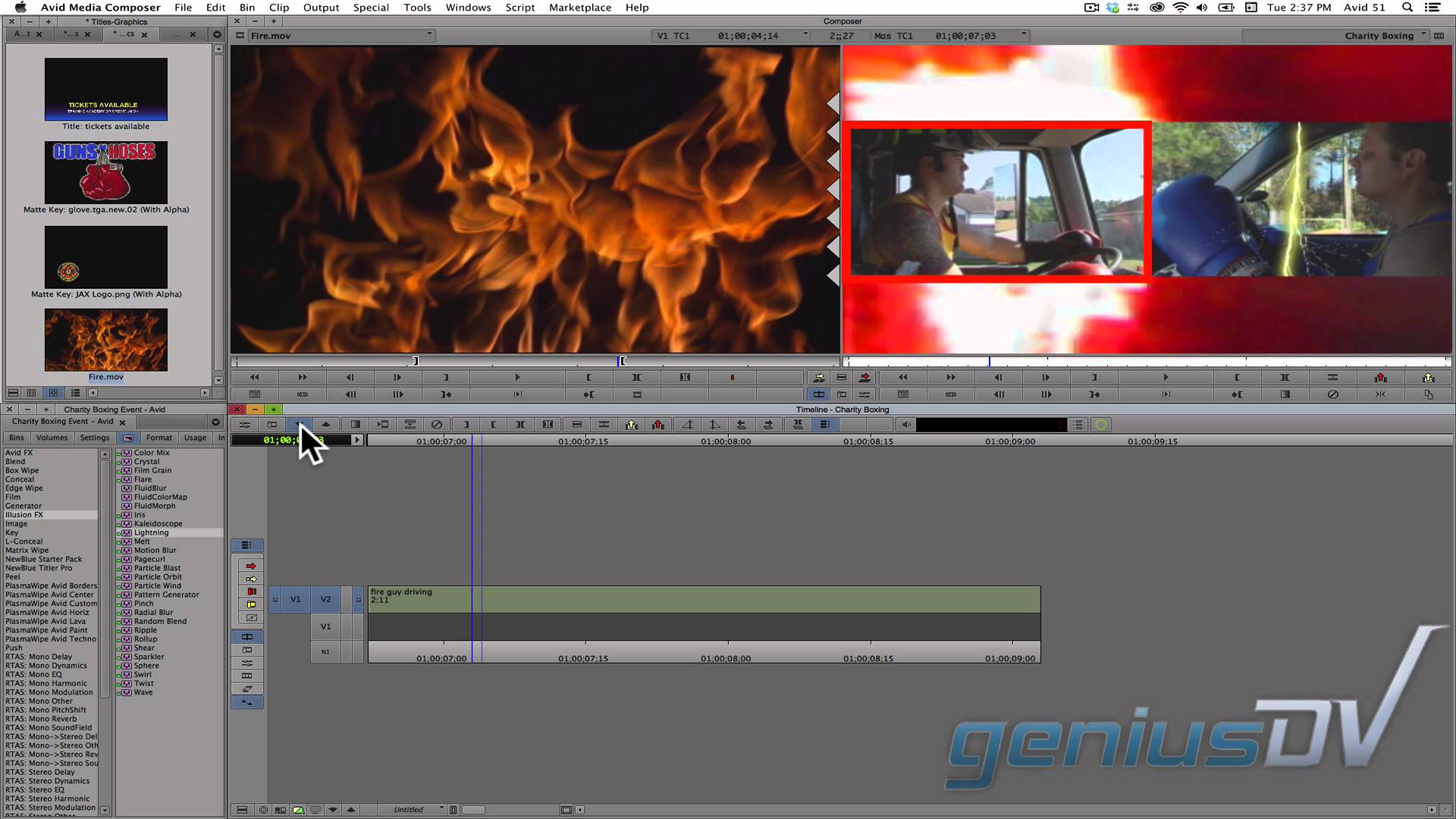Click the Bins tab in project panel

pyautogui.click(x=16, y=437)
